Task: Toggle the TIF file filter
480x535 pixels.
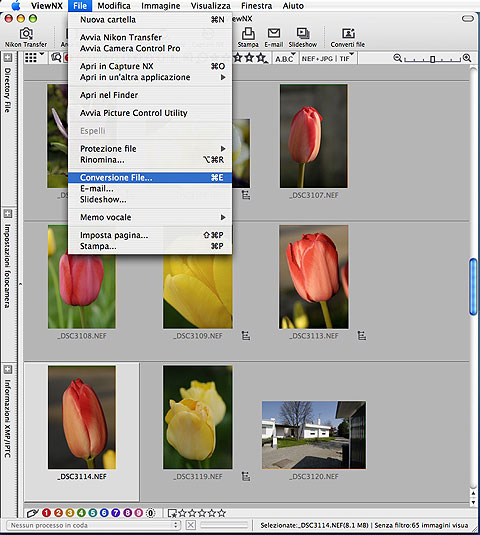Action: point(345,59)
